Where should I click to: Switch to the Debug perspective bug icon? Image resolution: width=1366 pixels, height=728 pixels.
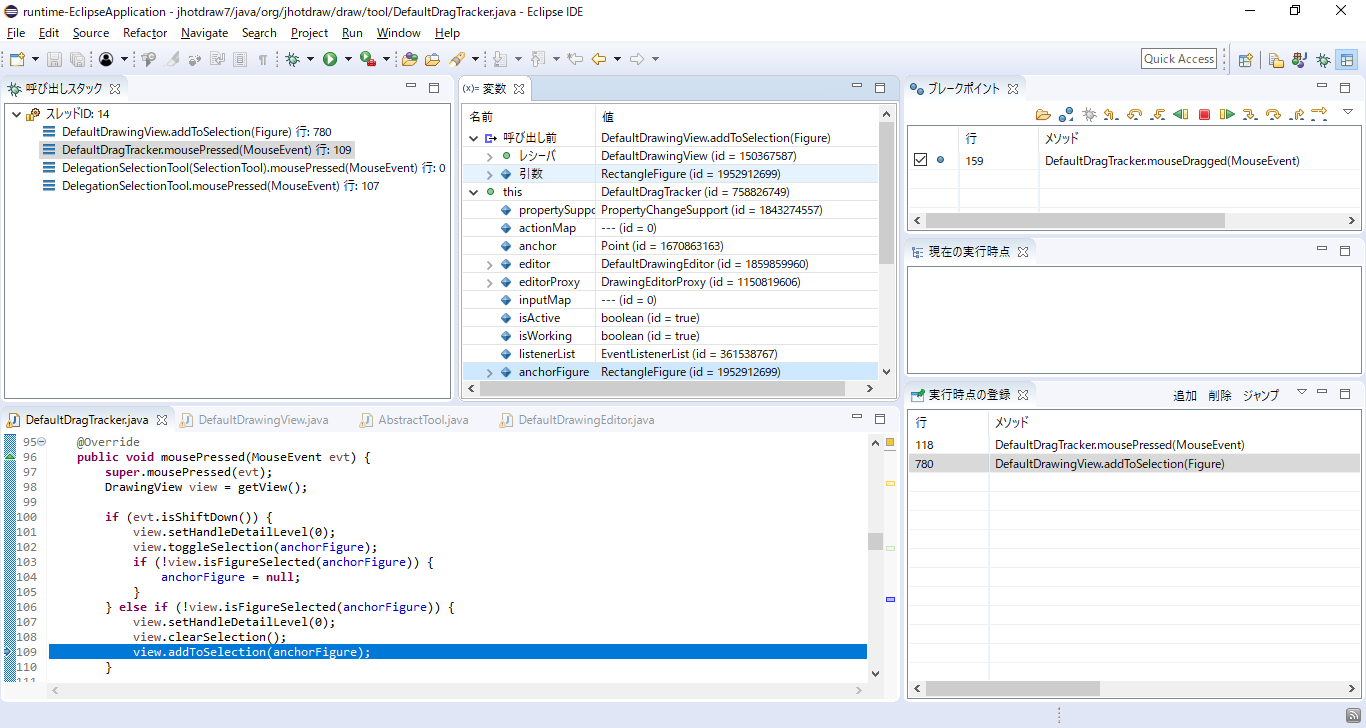[1323, 59]
